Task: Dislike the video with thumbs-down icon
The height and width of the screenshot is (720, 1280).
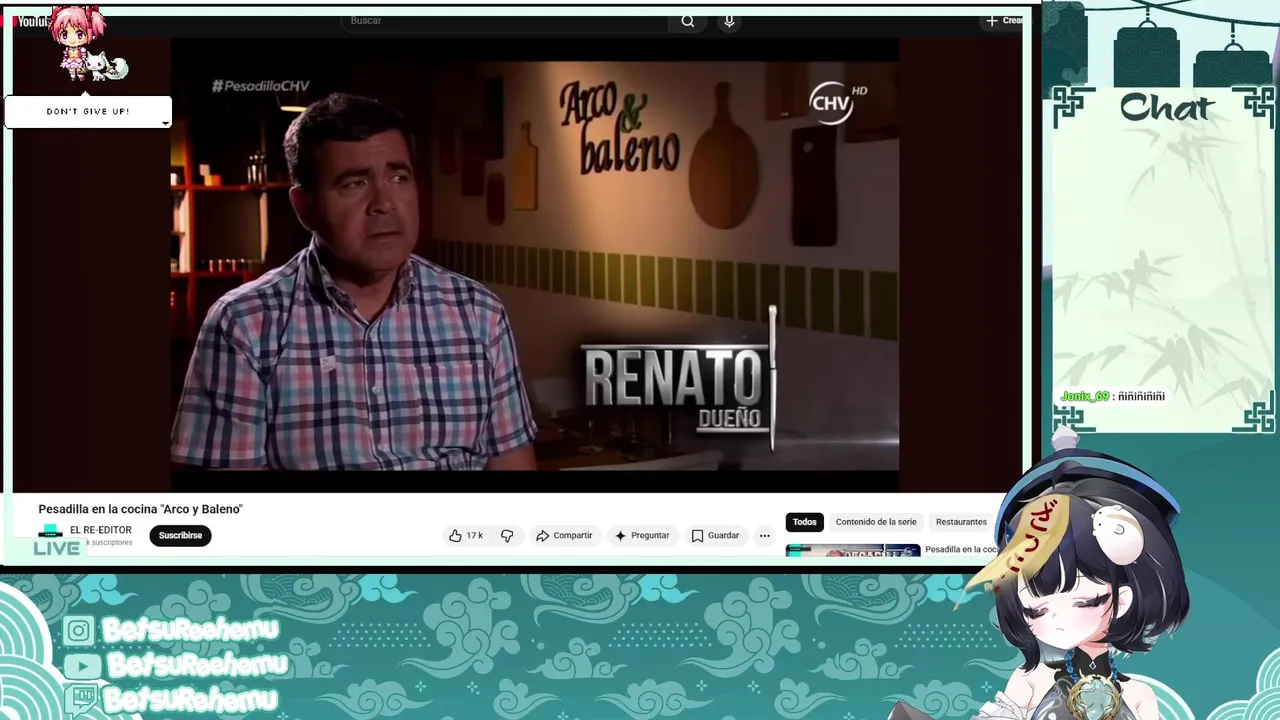Action: pyautogui.click(x=507, y=536)
